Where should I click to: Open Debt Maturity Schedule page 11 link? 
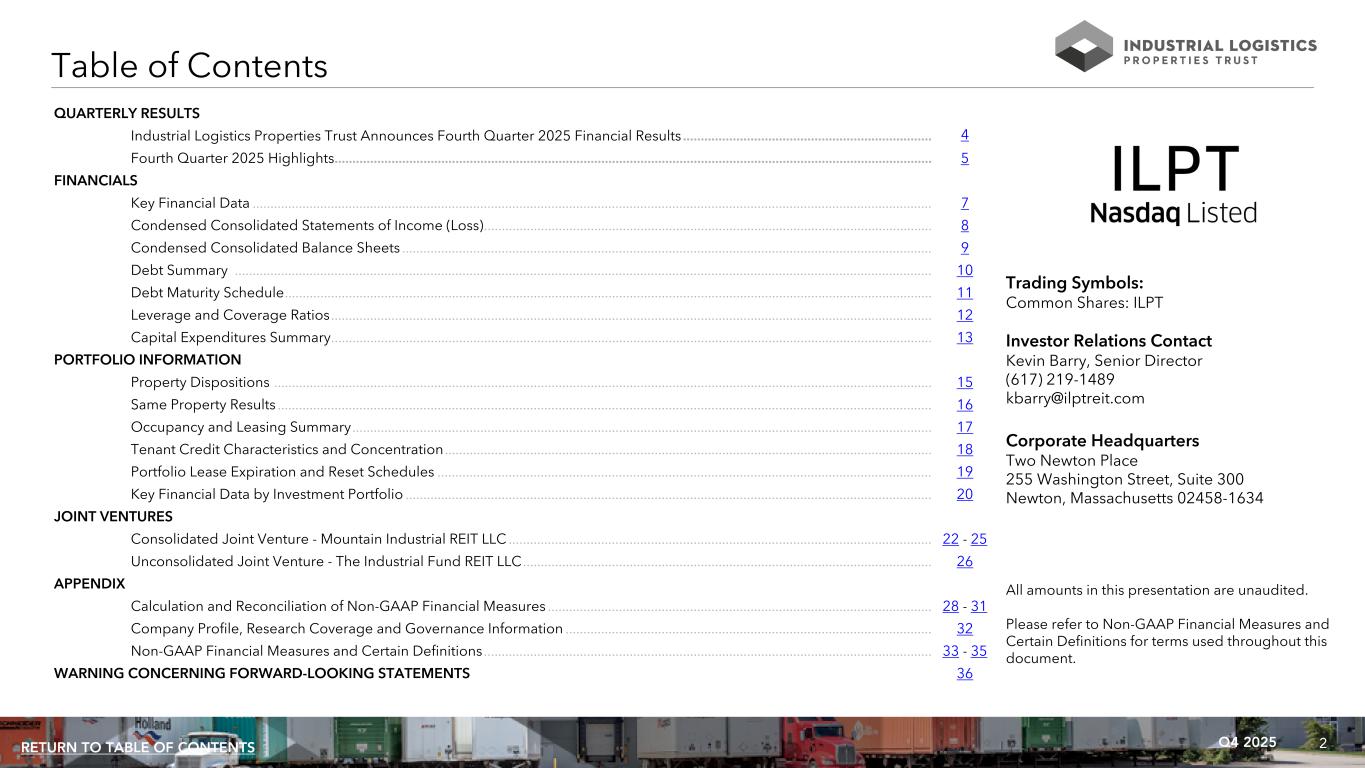pyautogui.click(x=964, y=293)
